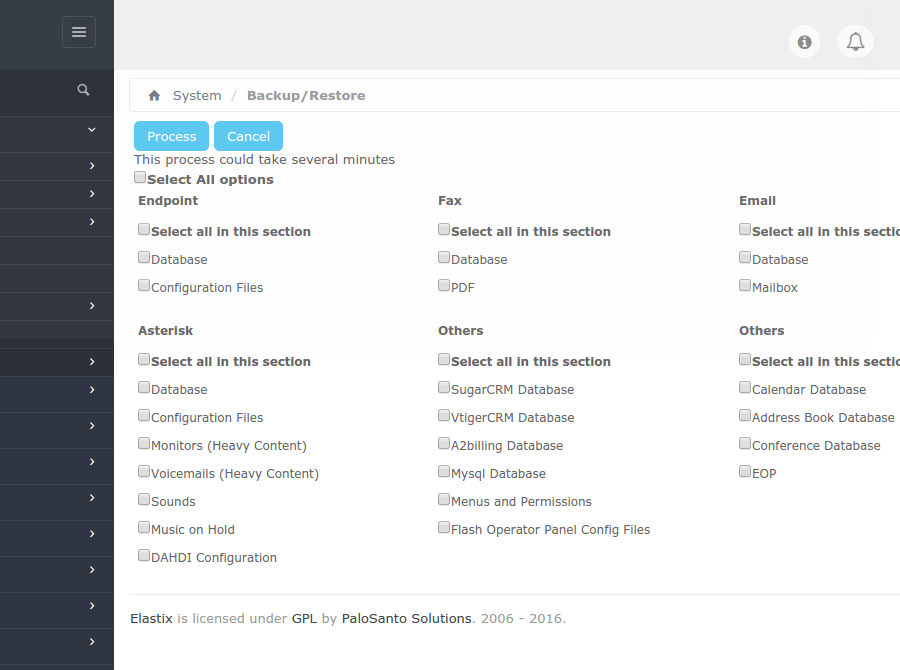This screenshot has height=670, width=900.
Task: Tick the Fax PDF checkbox
Action: 444,286
